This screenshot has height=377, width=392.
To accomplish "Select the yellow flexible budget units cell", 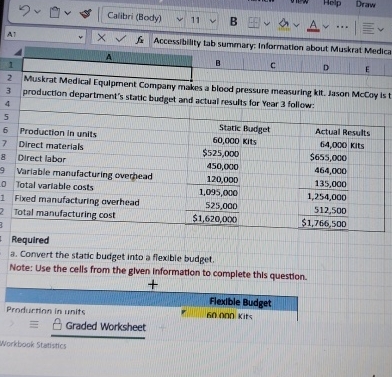I will 209,315.
